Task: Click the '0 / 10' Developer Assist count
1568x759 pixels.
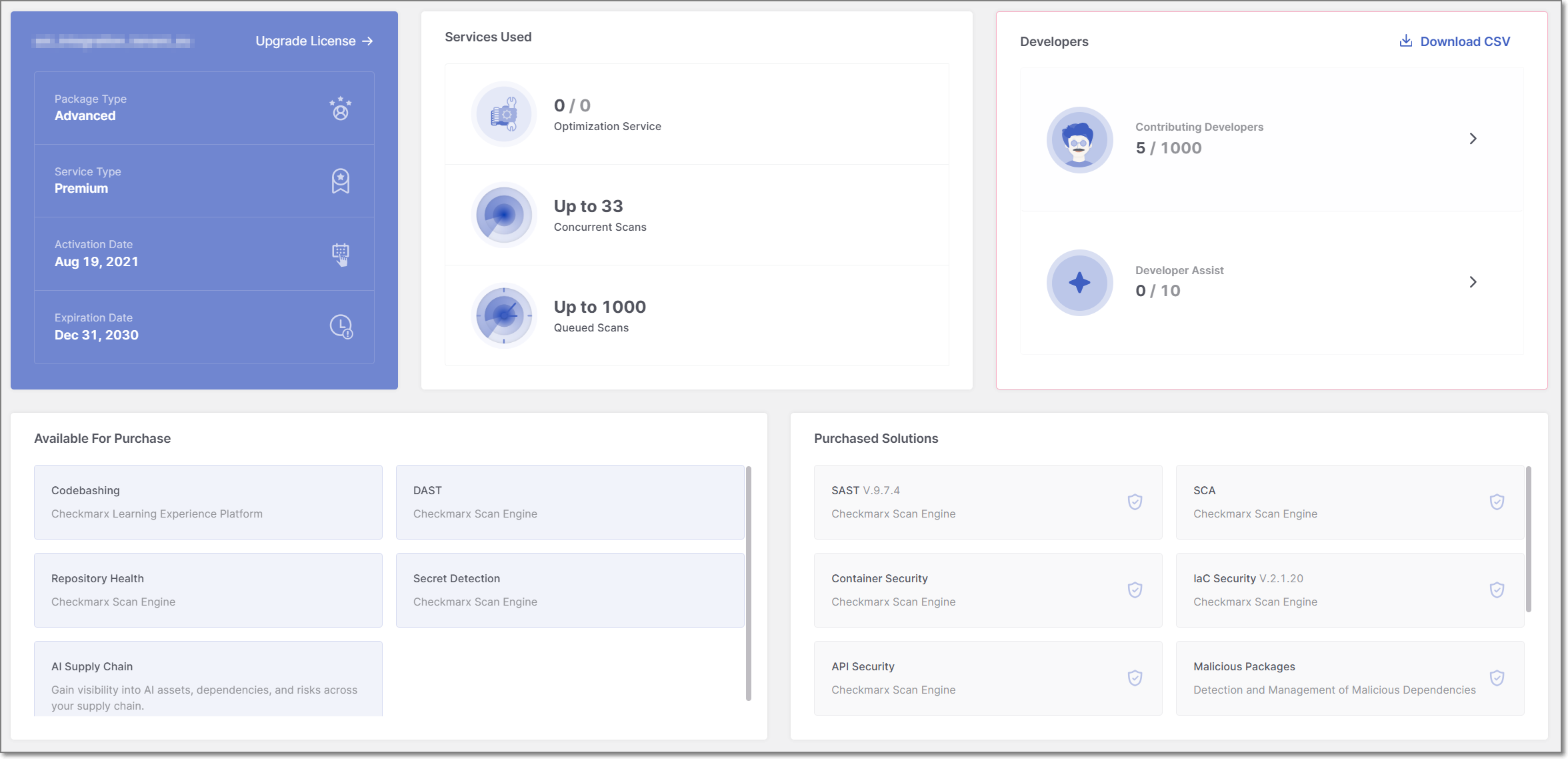Action: pos(1158,291)
